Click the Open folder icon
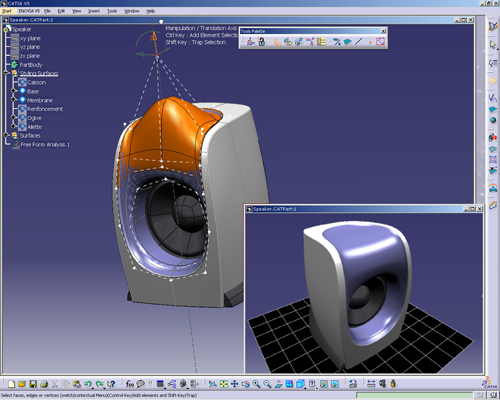 coord(22,384)
